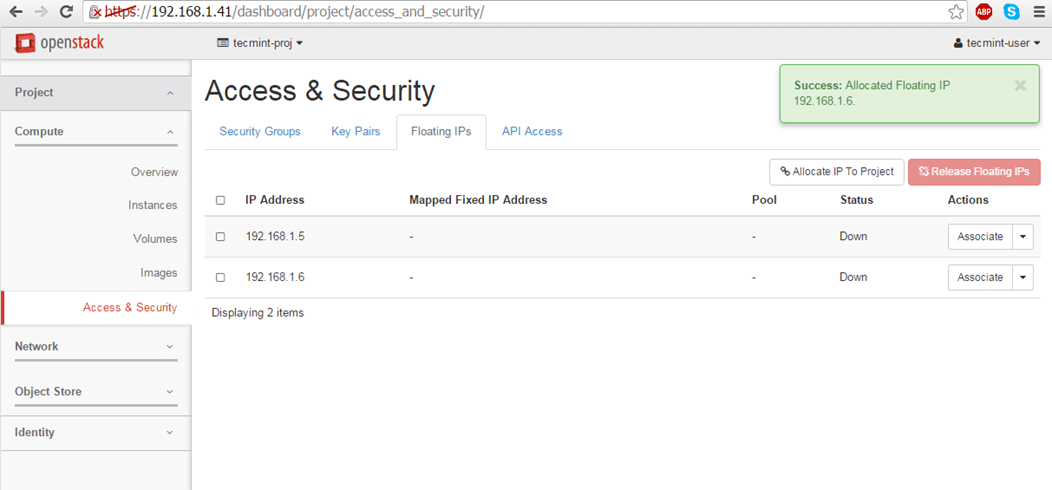The image size is (1052, 490).
Task: Check the box for 192.168.1.5
Action: (220, 237)
